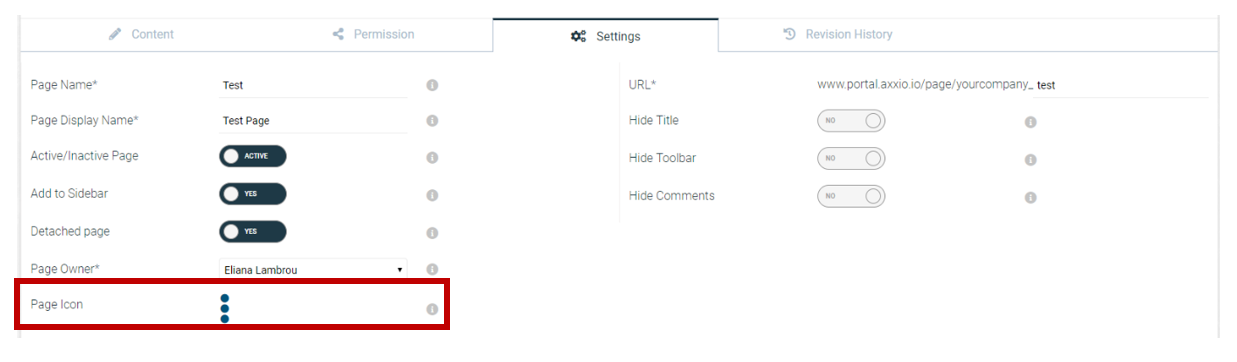Click the info icon next to Page Owner
This screenshot has width=1237, height=362.
tap(432, 270)
